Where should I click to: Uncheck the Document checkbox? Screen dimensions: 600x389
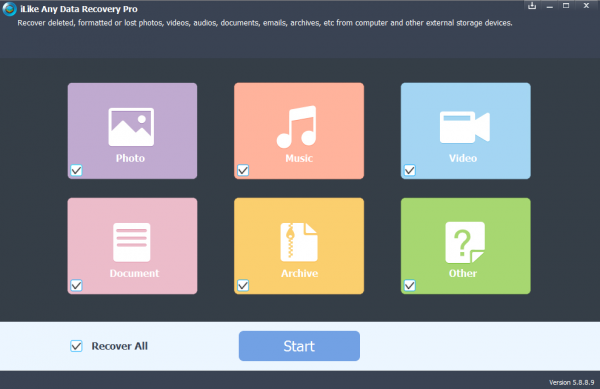(77, 285)
